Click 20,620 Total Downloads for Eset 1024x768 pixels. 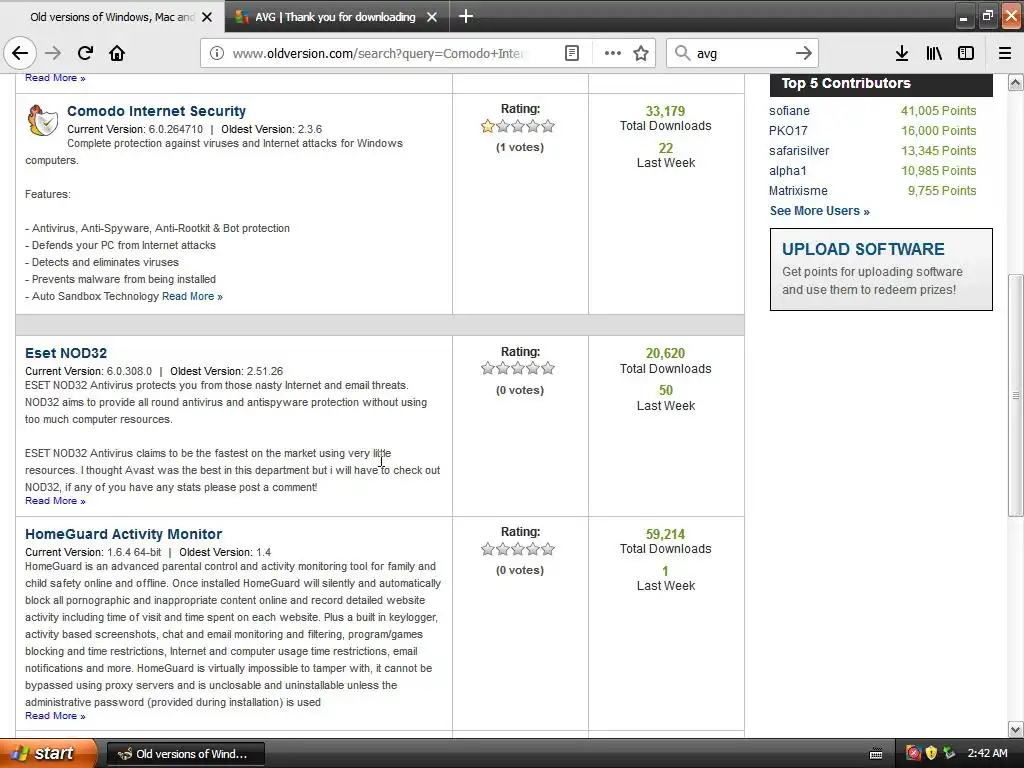[665, 360]
